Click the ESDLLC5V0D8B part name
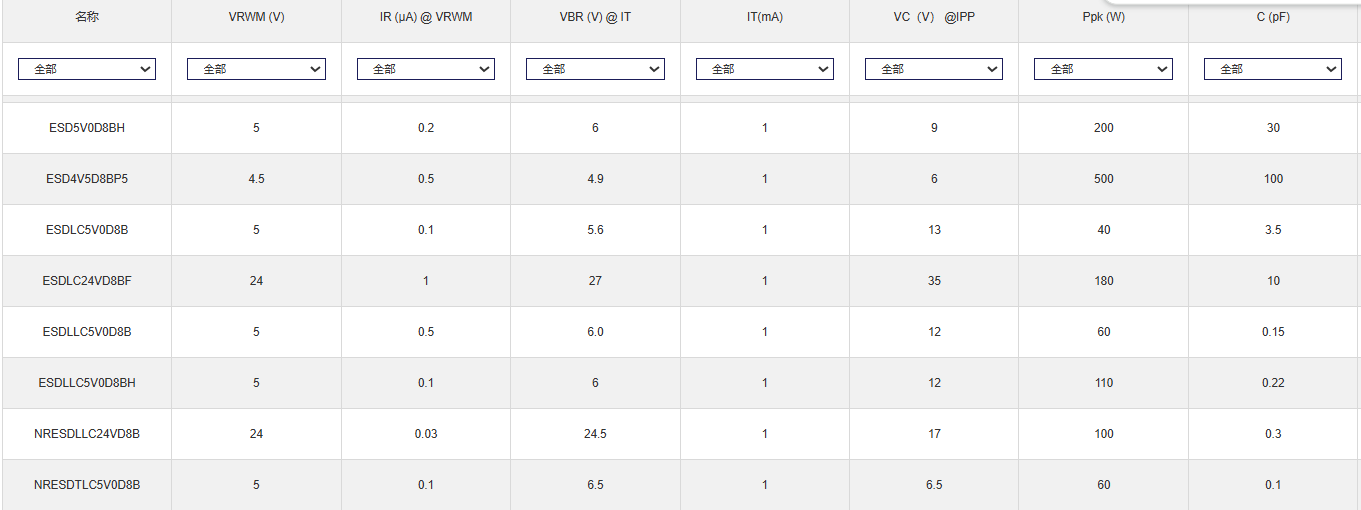 click(x=87, y=332)
